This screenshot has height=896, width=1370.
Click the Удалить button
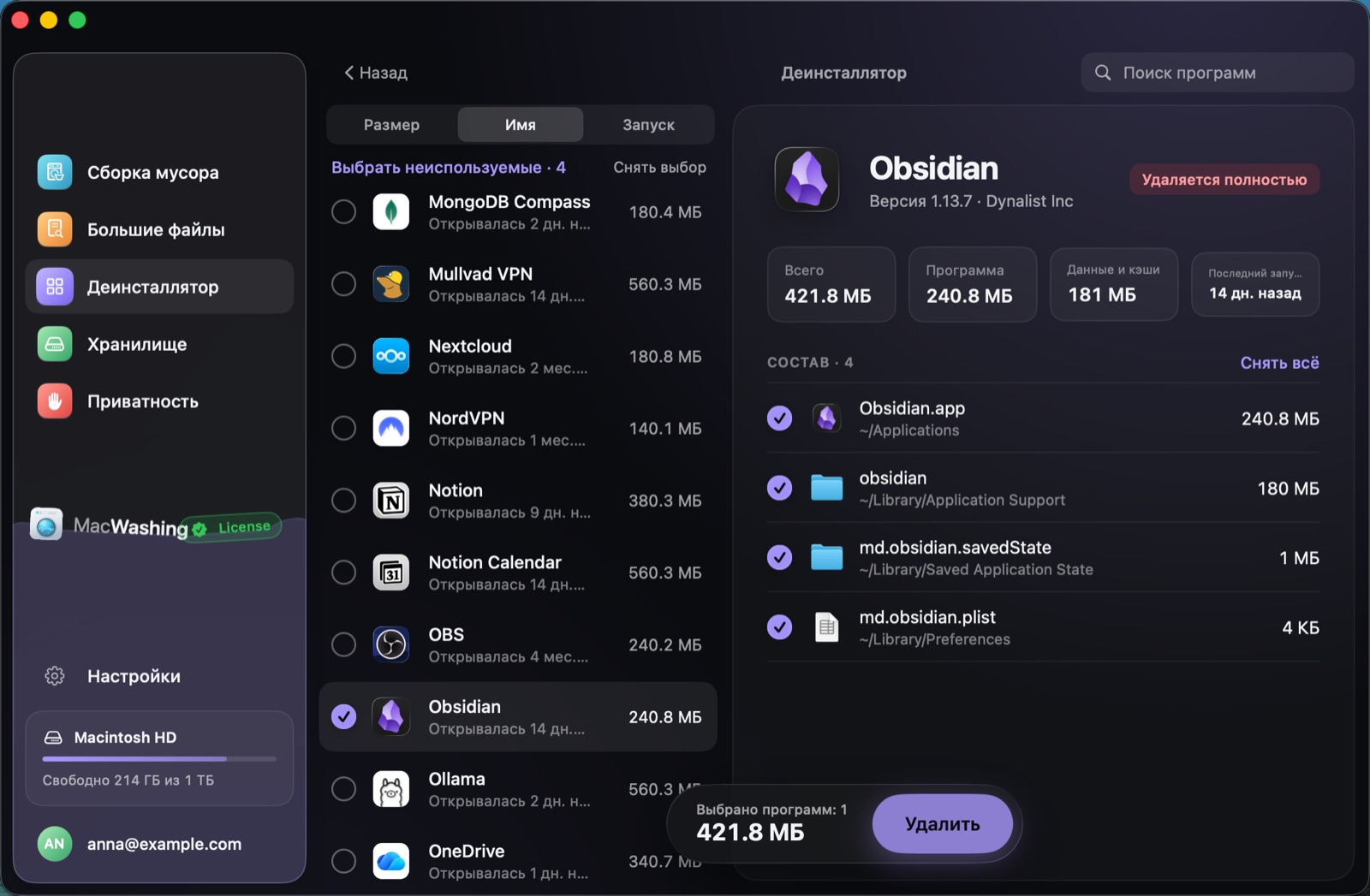pos(943,823)
